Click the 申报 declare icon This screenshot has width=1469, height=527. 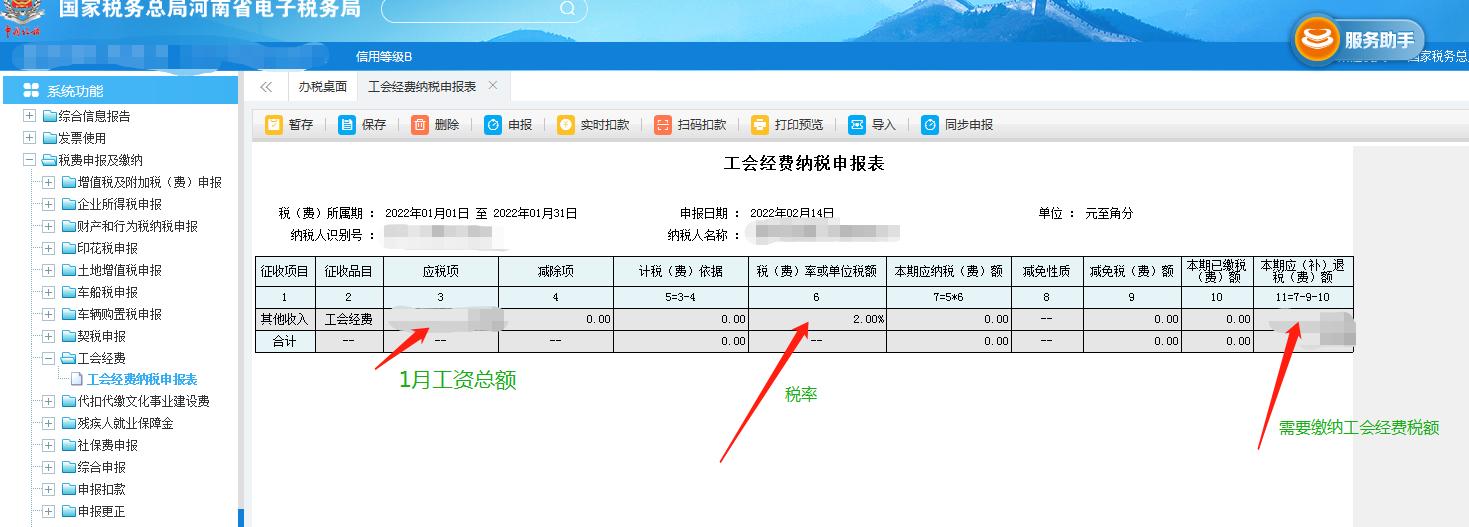pos(493,125)
